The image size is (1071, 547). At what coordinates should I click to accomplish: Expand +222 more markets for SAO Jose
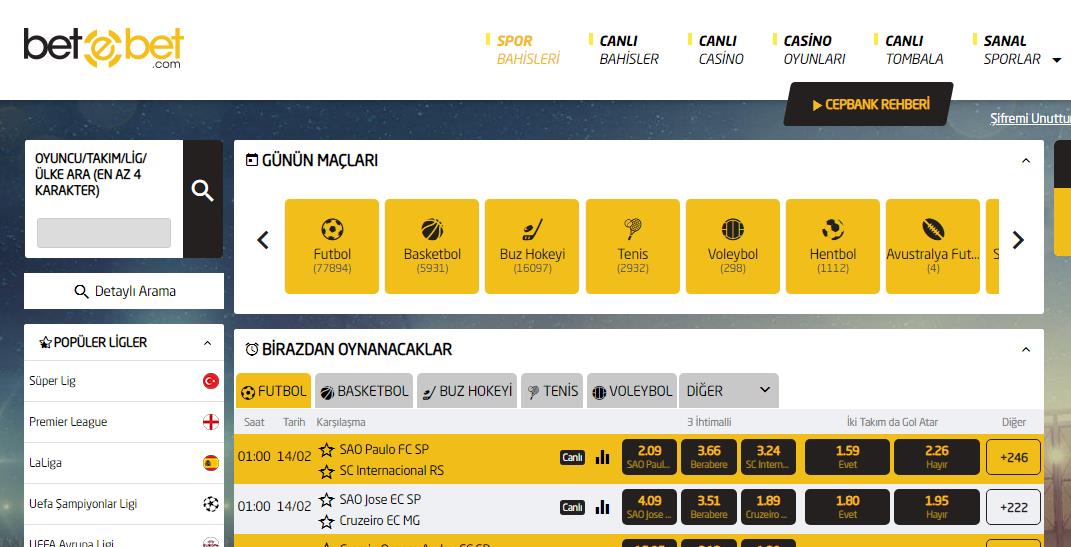click(x=1014, y=507)
